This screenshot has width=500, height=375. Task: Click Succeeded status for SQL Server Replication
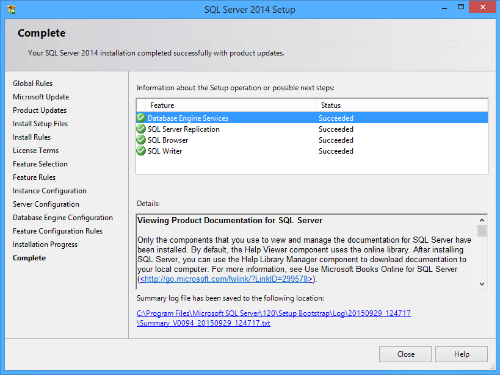coord(336,129)
